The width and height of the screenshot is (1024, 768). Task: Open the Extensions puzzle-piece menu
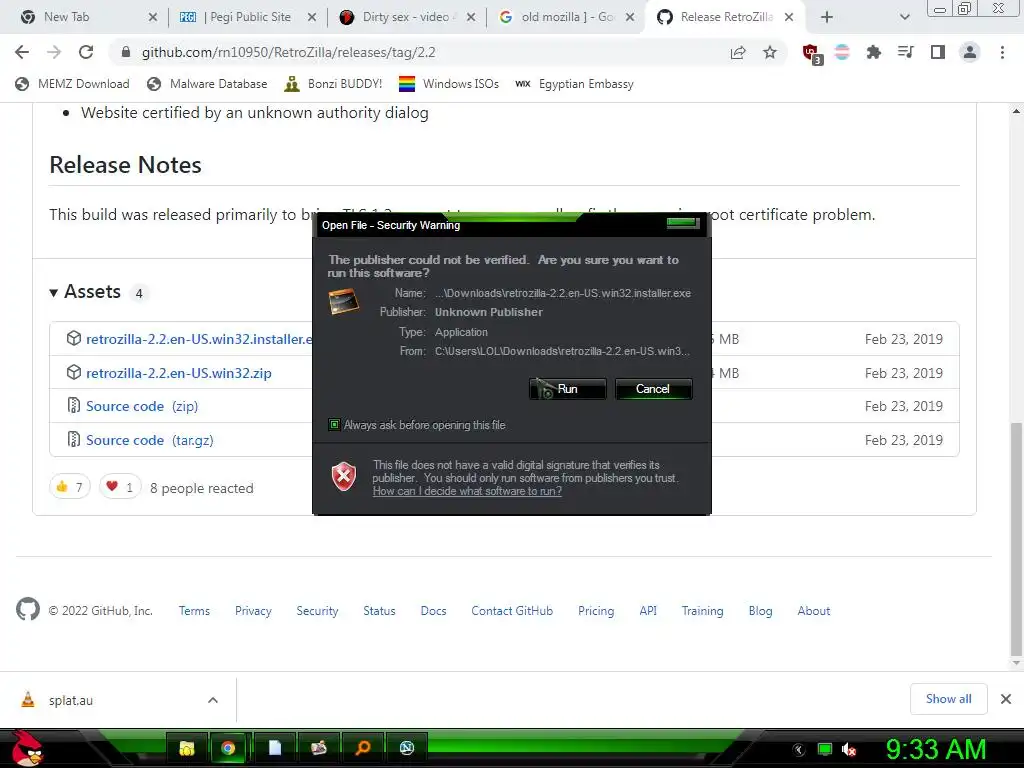click(x=873, y=52)
